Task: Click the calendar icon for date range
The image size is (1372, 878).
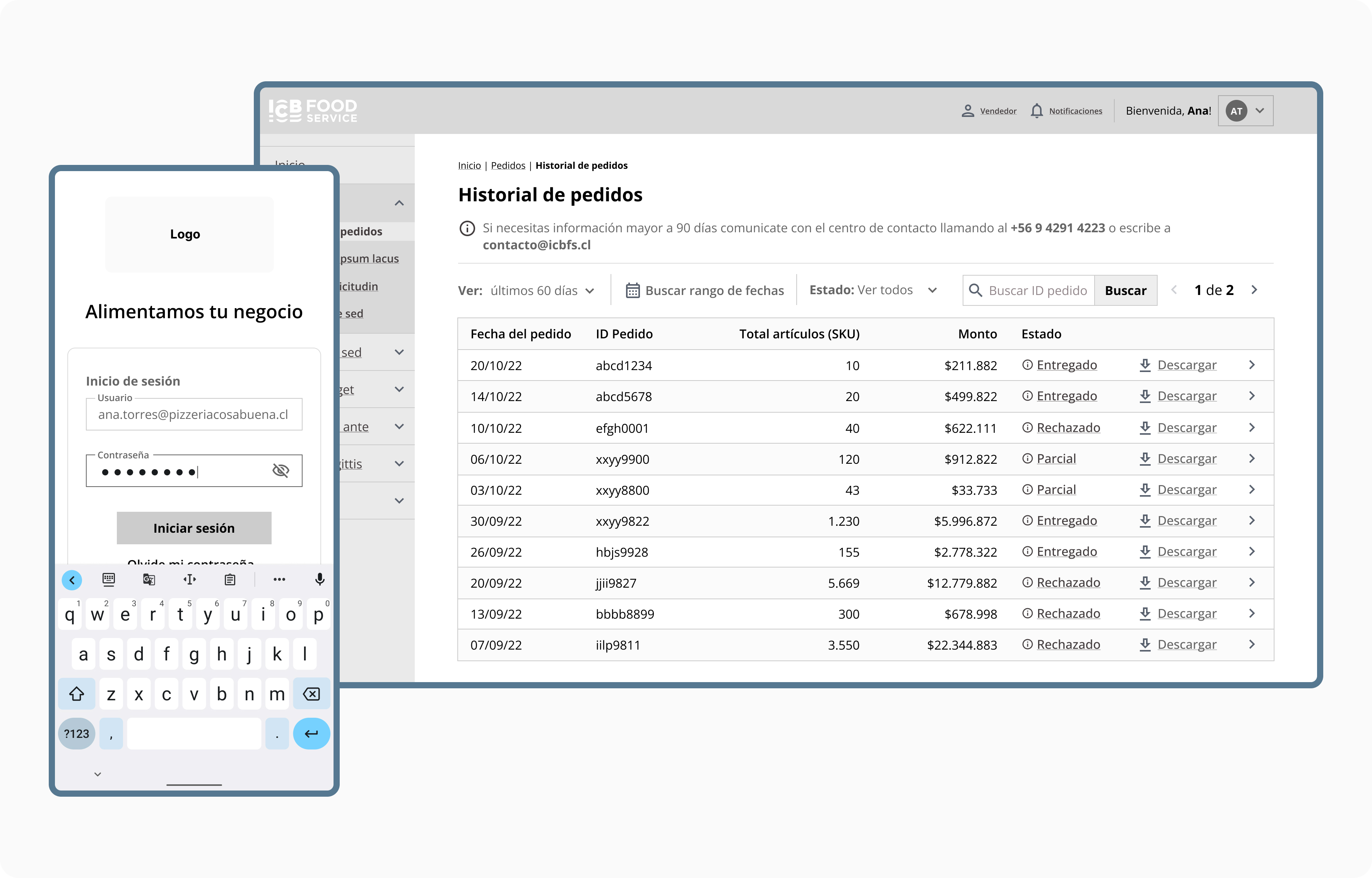Action: (633, 290)
